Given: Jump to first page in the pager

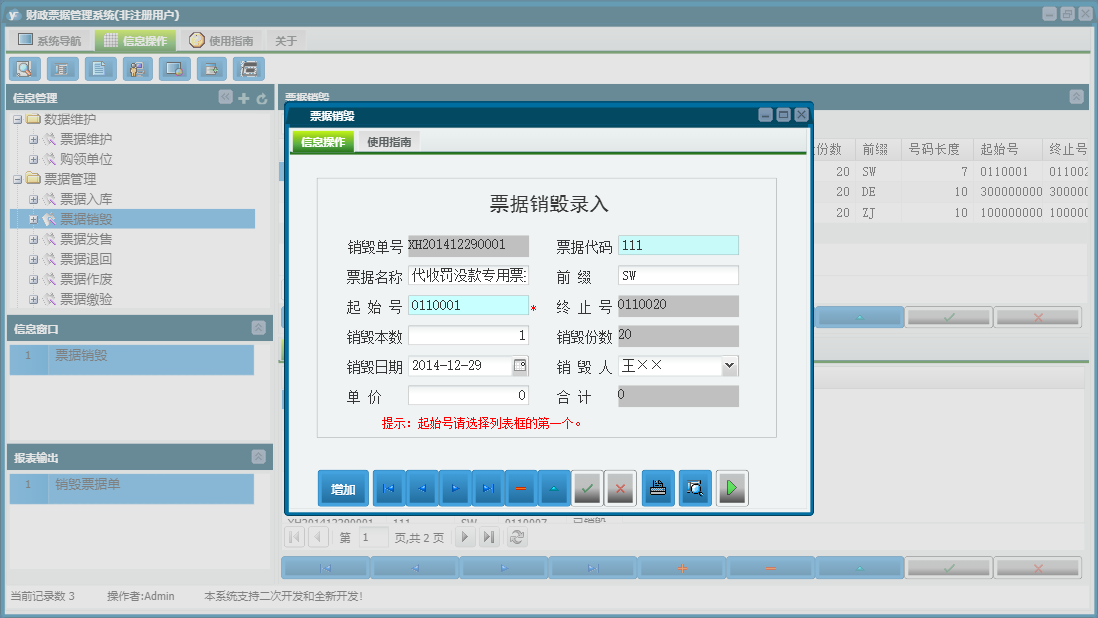Looking at the screenshot, I should (295, 537).
